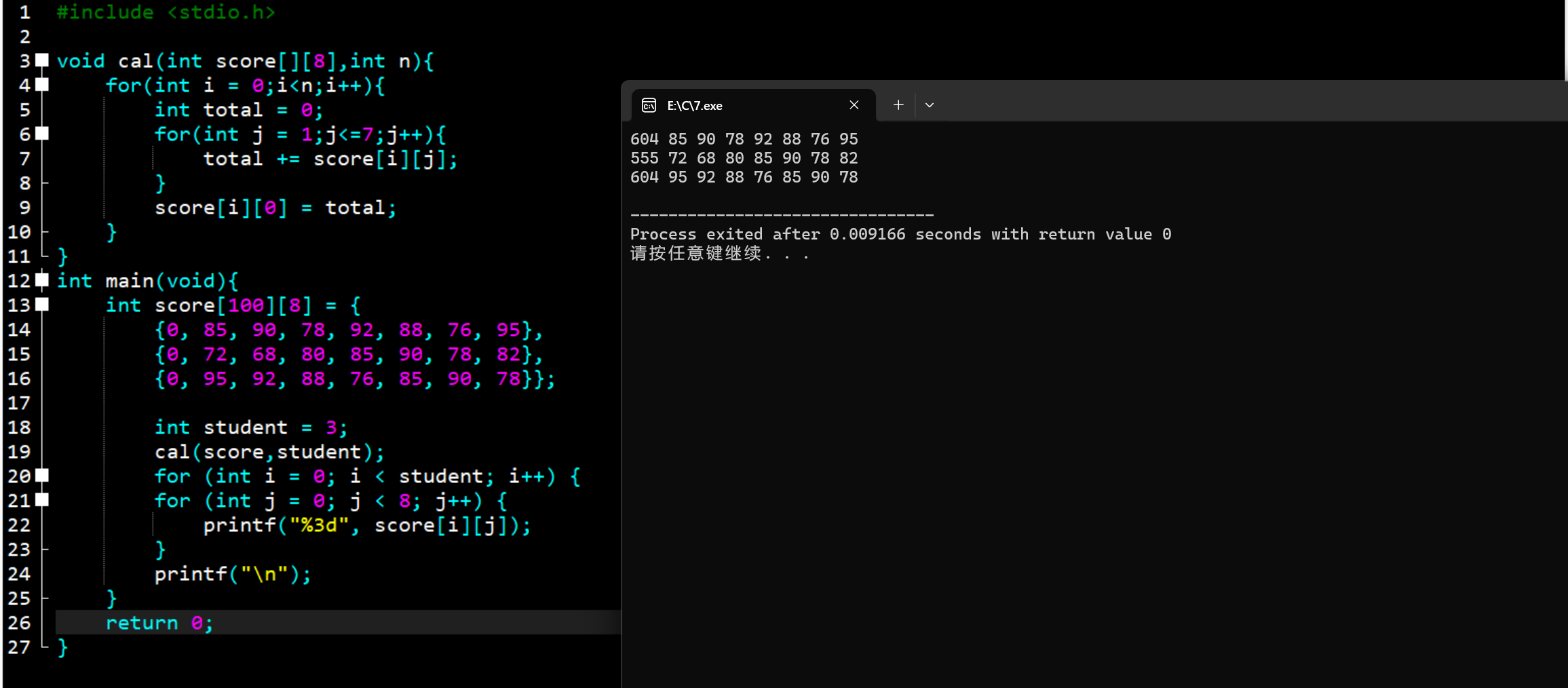Click the 'int main(void){' line

pos(147,281)
